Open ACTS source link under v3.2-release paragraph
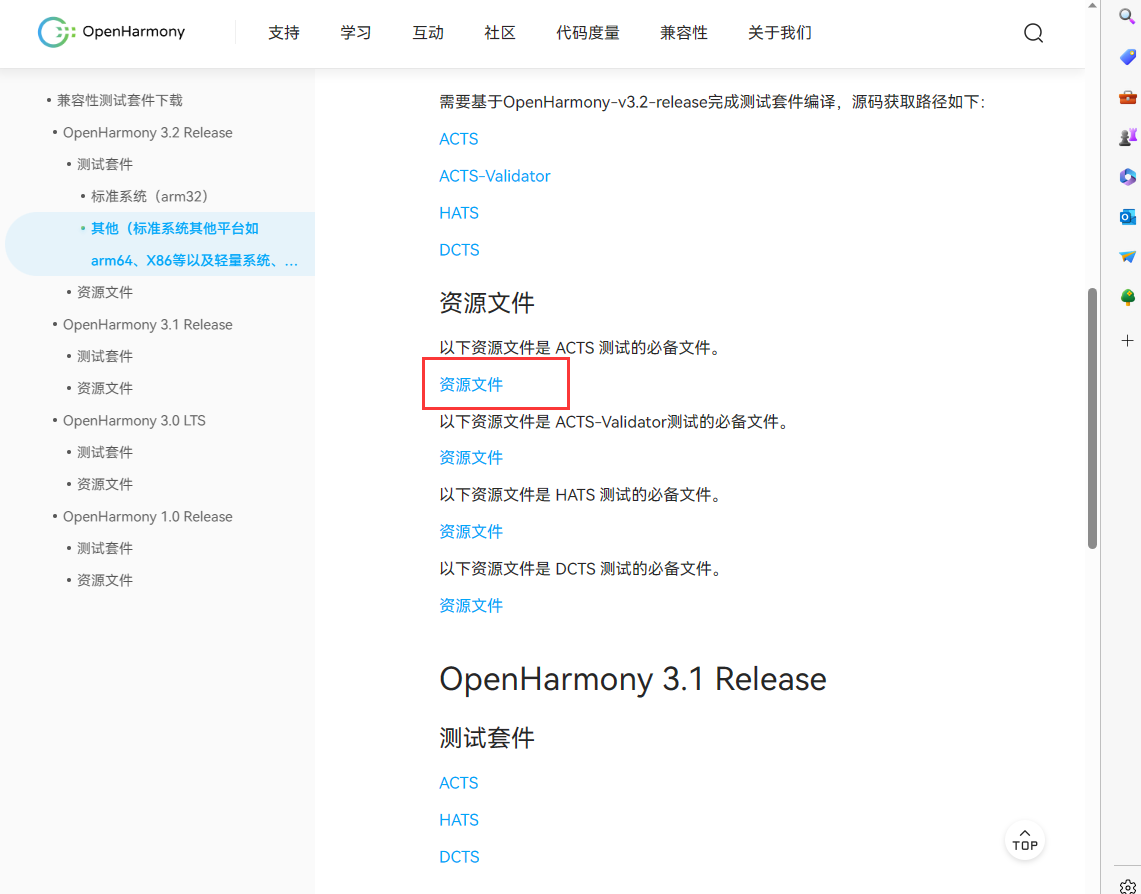This screenshot has height=894, width=1141. pos(458,139)
